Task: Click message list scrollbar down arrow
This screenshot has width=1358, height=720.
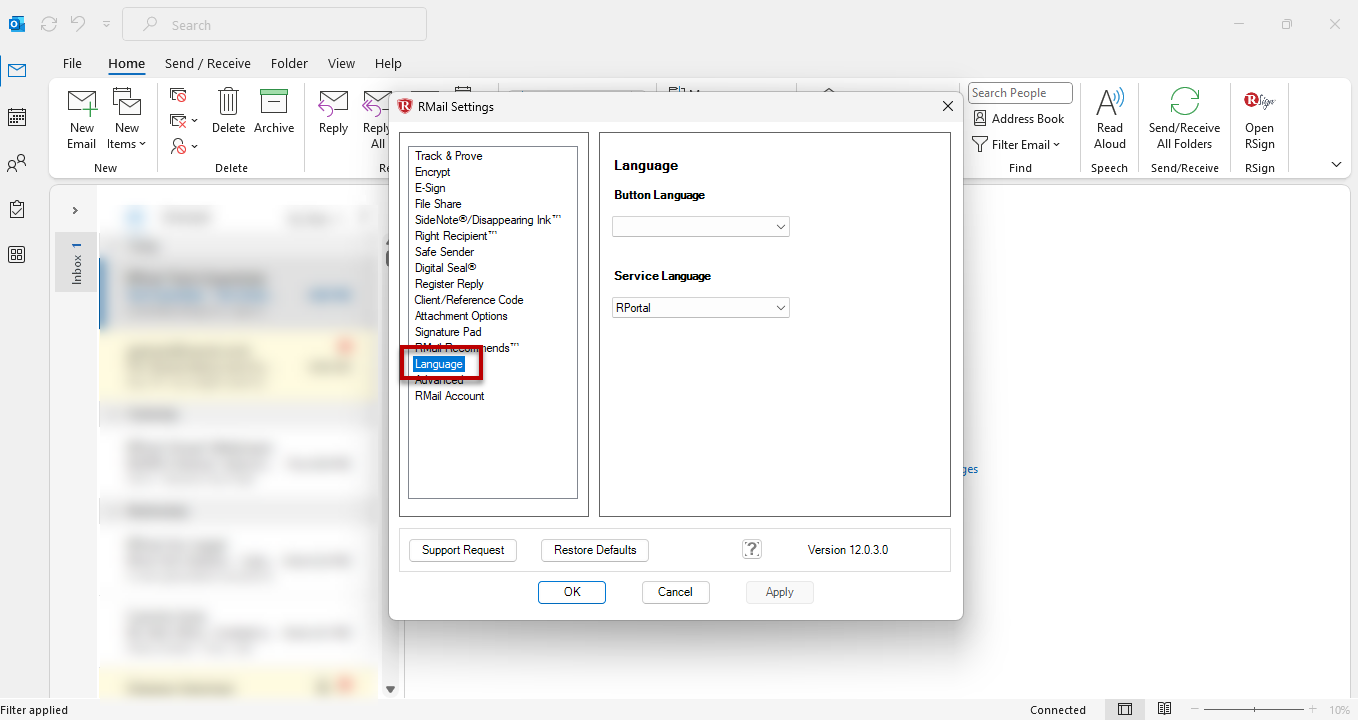Action: [x=391, y=689]
